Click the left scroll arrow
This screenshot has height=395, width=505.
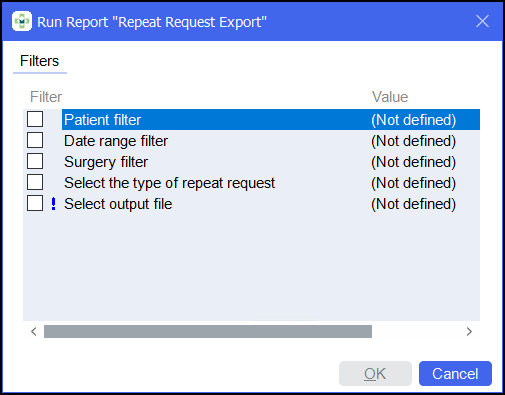(34, 332)
